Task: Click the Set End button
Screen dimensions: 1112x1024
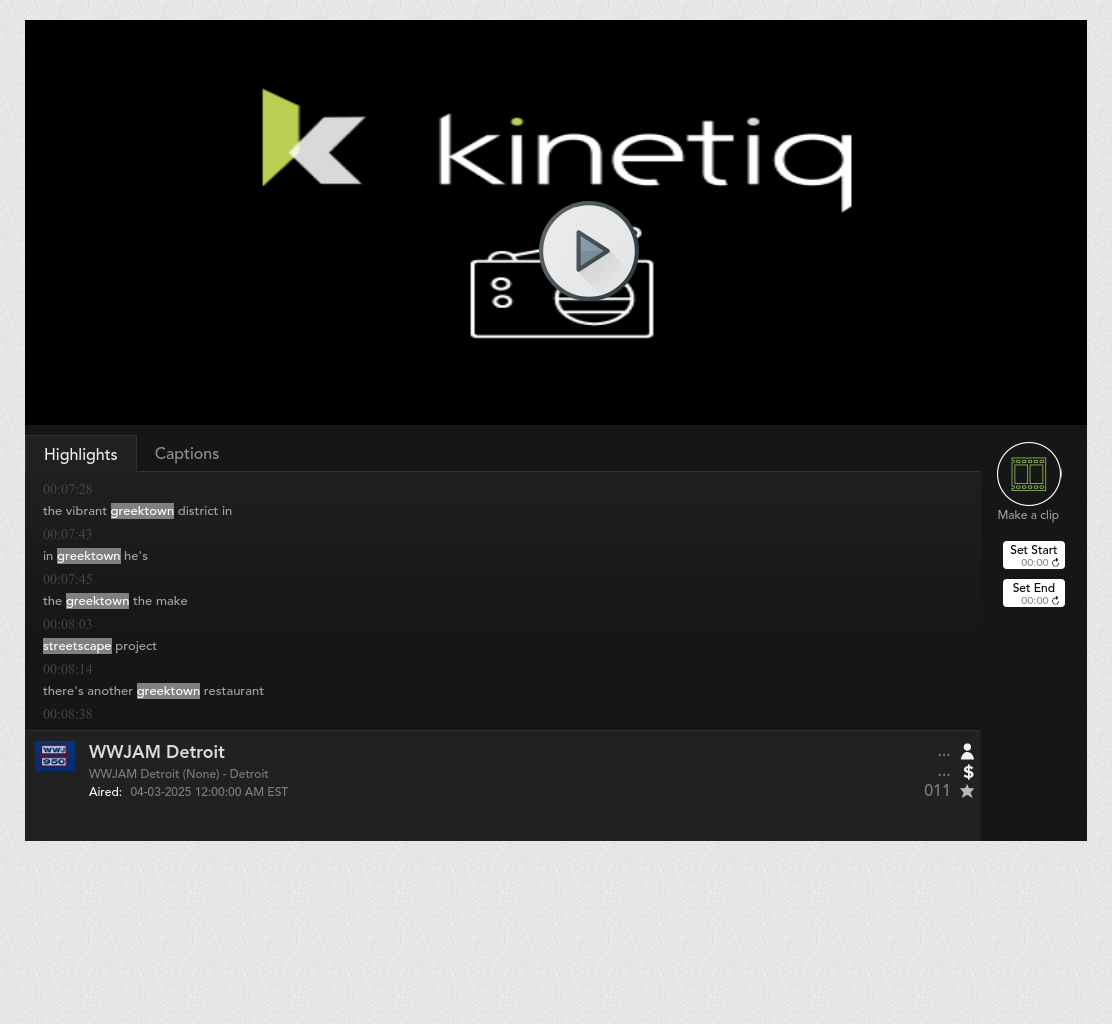Action: pyautogui.click(x=1033, y=593)
